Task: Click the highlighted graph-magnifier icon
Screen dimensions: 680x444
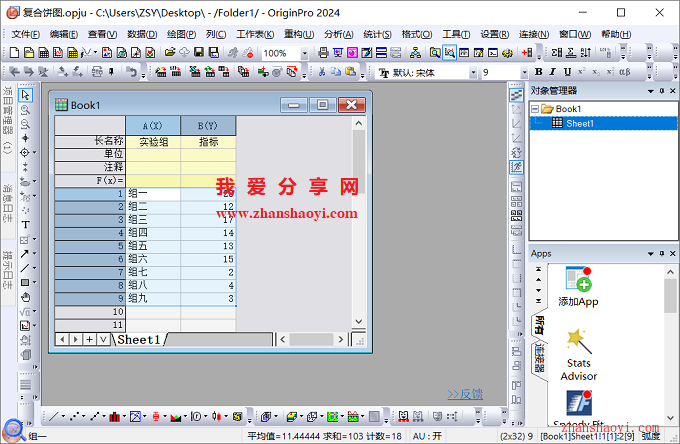Action: click(x=450, y=53)
